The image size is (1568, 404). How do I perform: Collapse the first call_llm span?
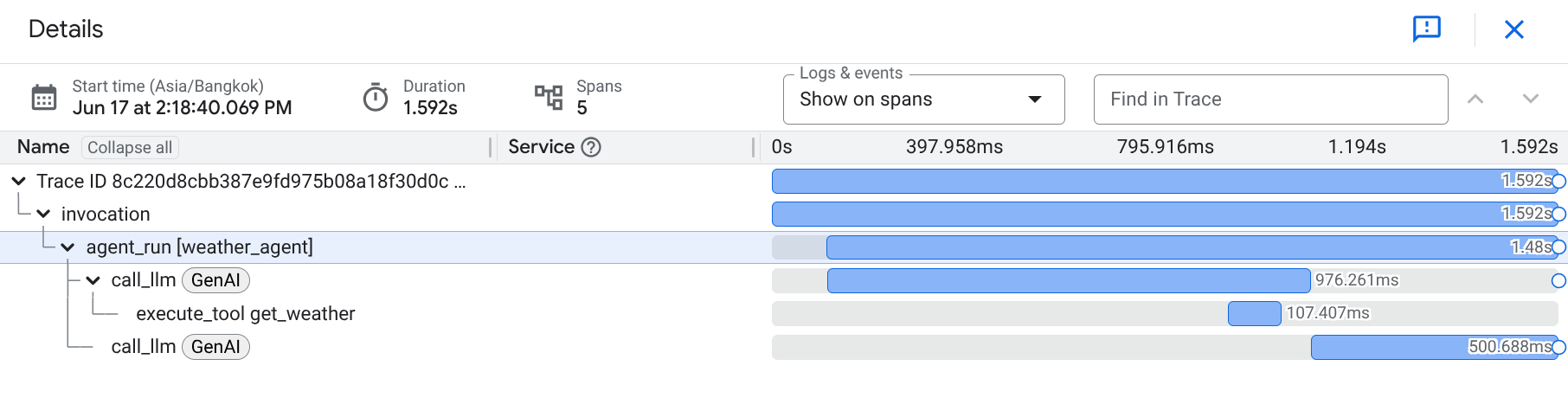(x=93, y=280)
